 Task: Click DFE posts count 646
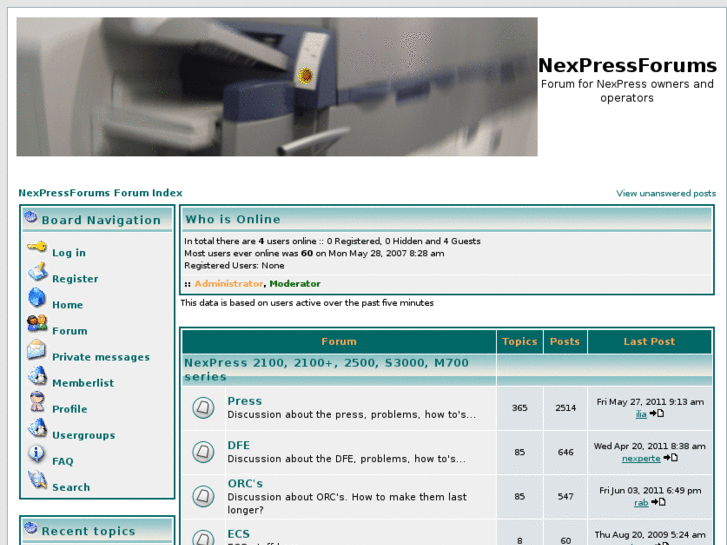(565, 452)
